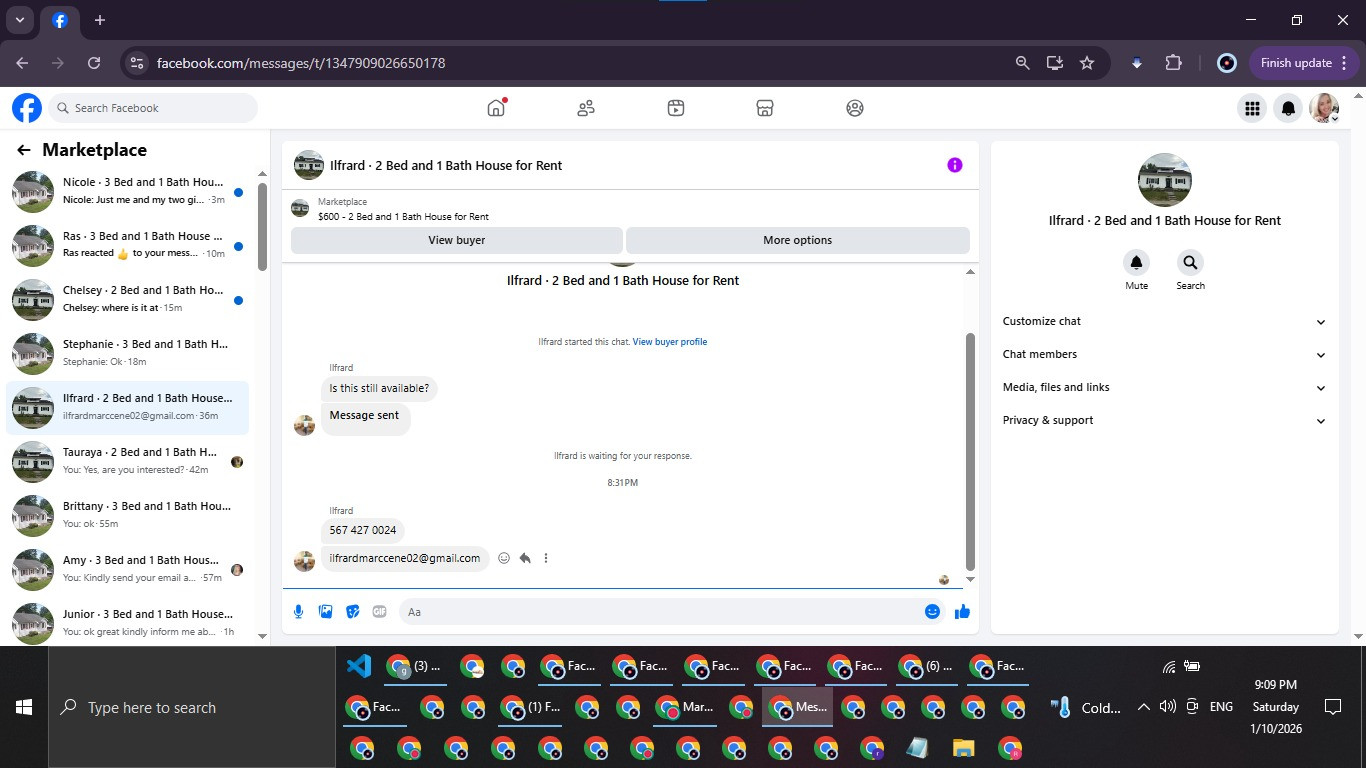
Task: Open Chelsey's 2 Bed house conversation
Action: [128, 299]
